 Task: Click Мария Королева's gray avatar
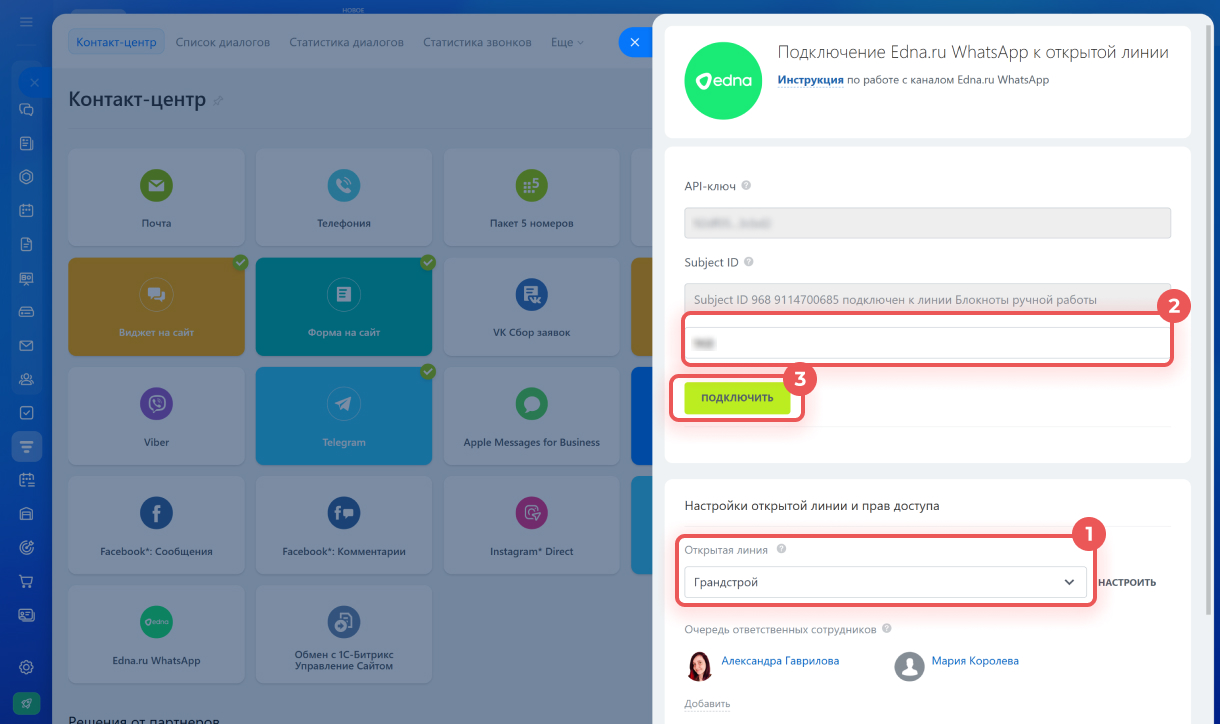pos(909,666)
